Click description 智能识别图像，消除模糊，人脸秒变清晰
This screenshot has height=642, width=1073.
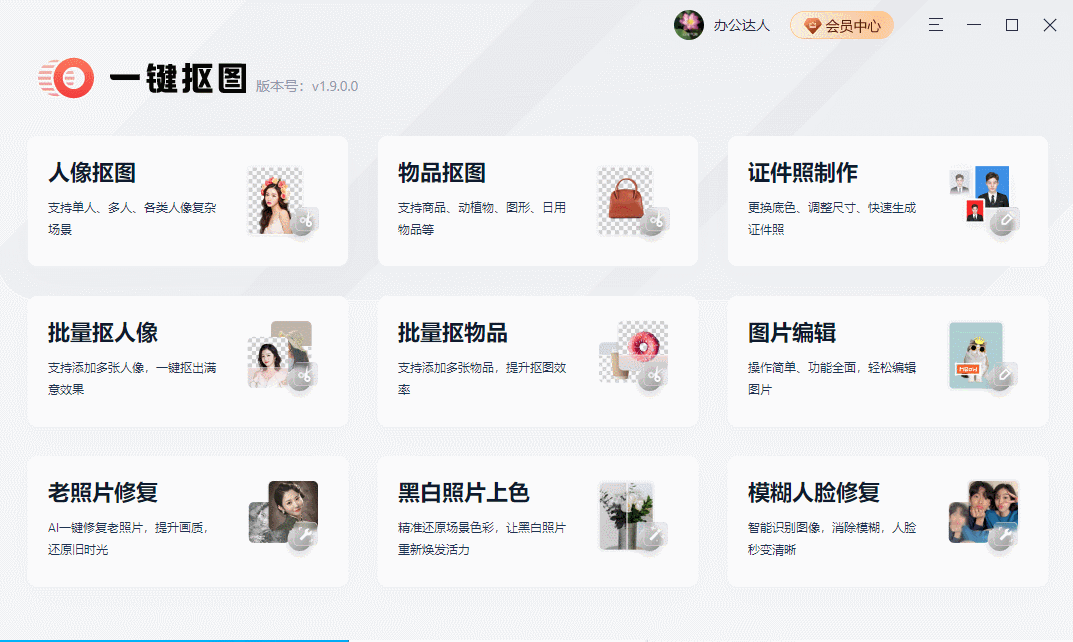click(831, 539)
